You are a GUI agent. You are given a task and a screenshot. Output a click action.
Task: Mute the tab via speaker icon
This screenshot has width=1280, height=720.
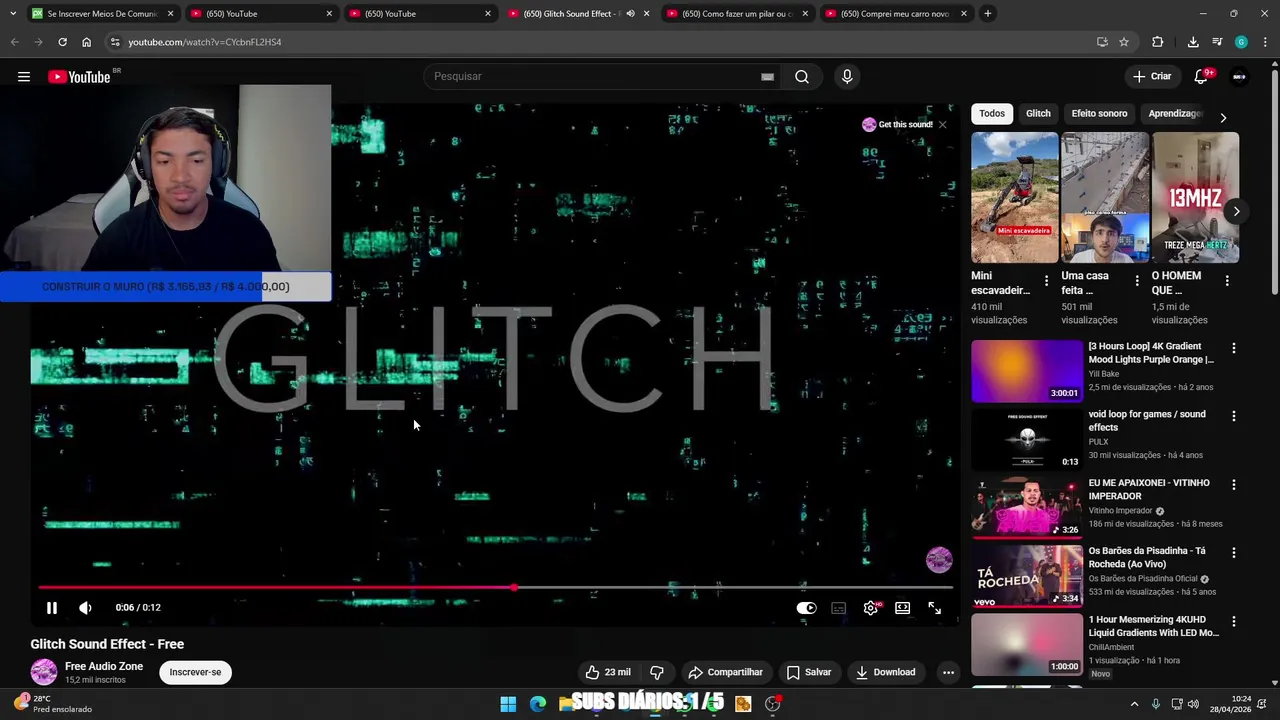tap(630, 14)
